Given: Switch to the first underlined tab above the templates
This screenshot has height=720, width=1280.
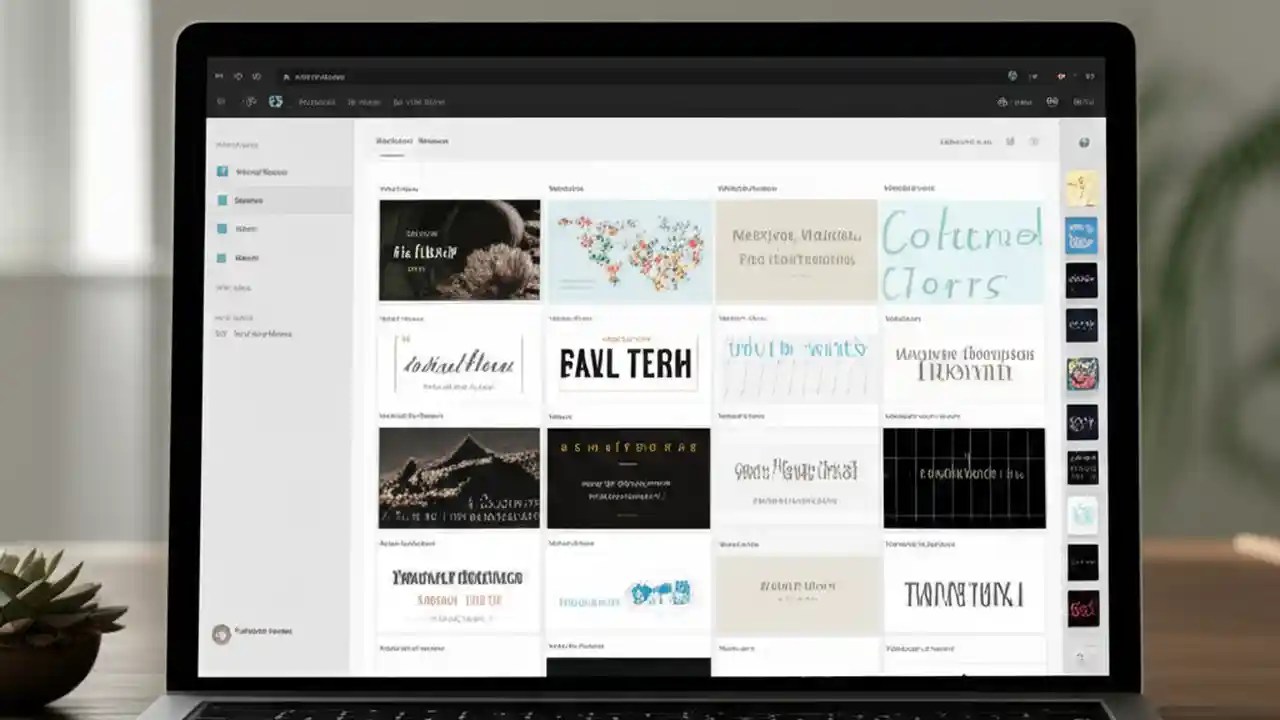Looking at the screenshot, I should [392, 141].
